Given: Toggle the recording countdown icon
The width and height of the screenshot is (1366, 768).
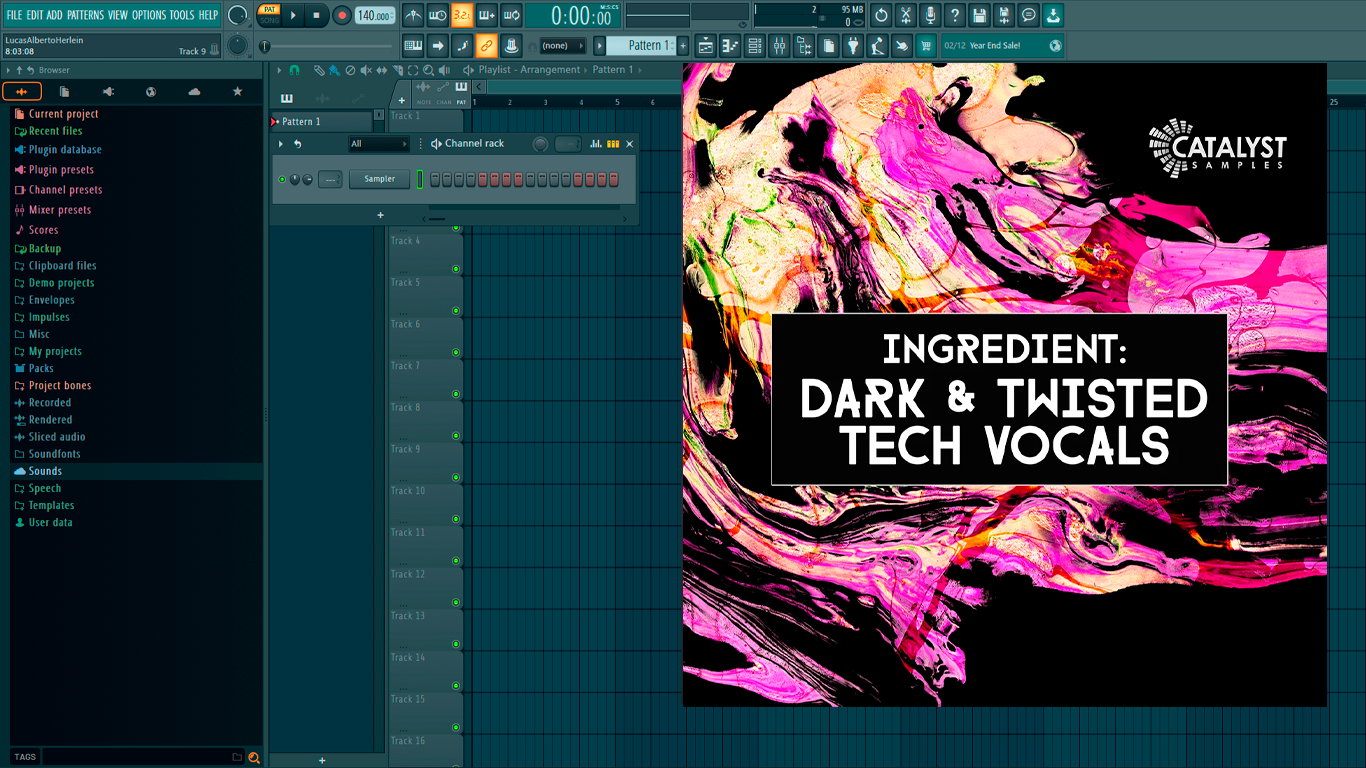Looking at the screenshot, I should pos(462,15).
